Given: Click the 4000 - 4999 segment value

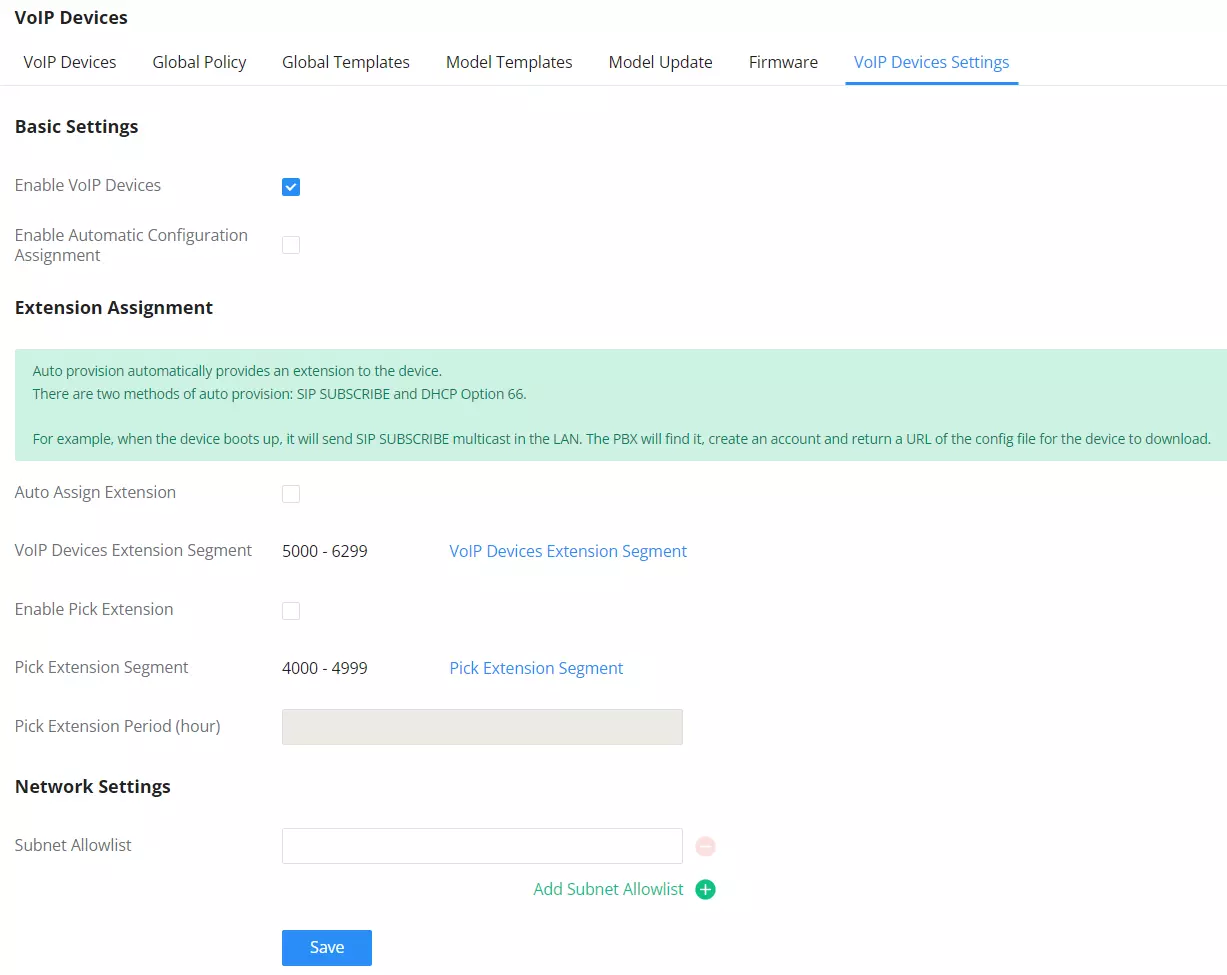Looking at the screenshot, I should (325, 668).
